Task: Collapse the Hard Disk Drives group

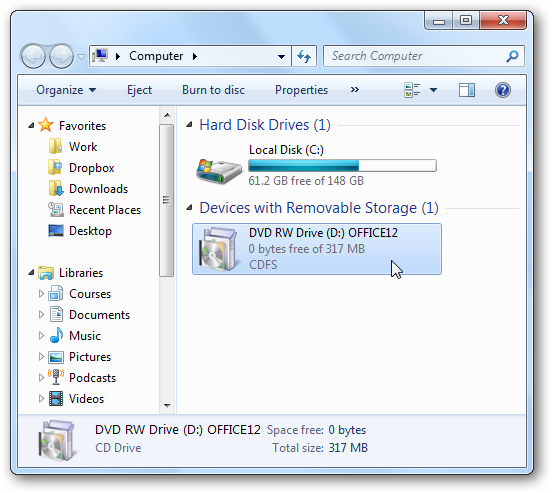Action: point(189,124)
